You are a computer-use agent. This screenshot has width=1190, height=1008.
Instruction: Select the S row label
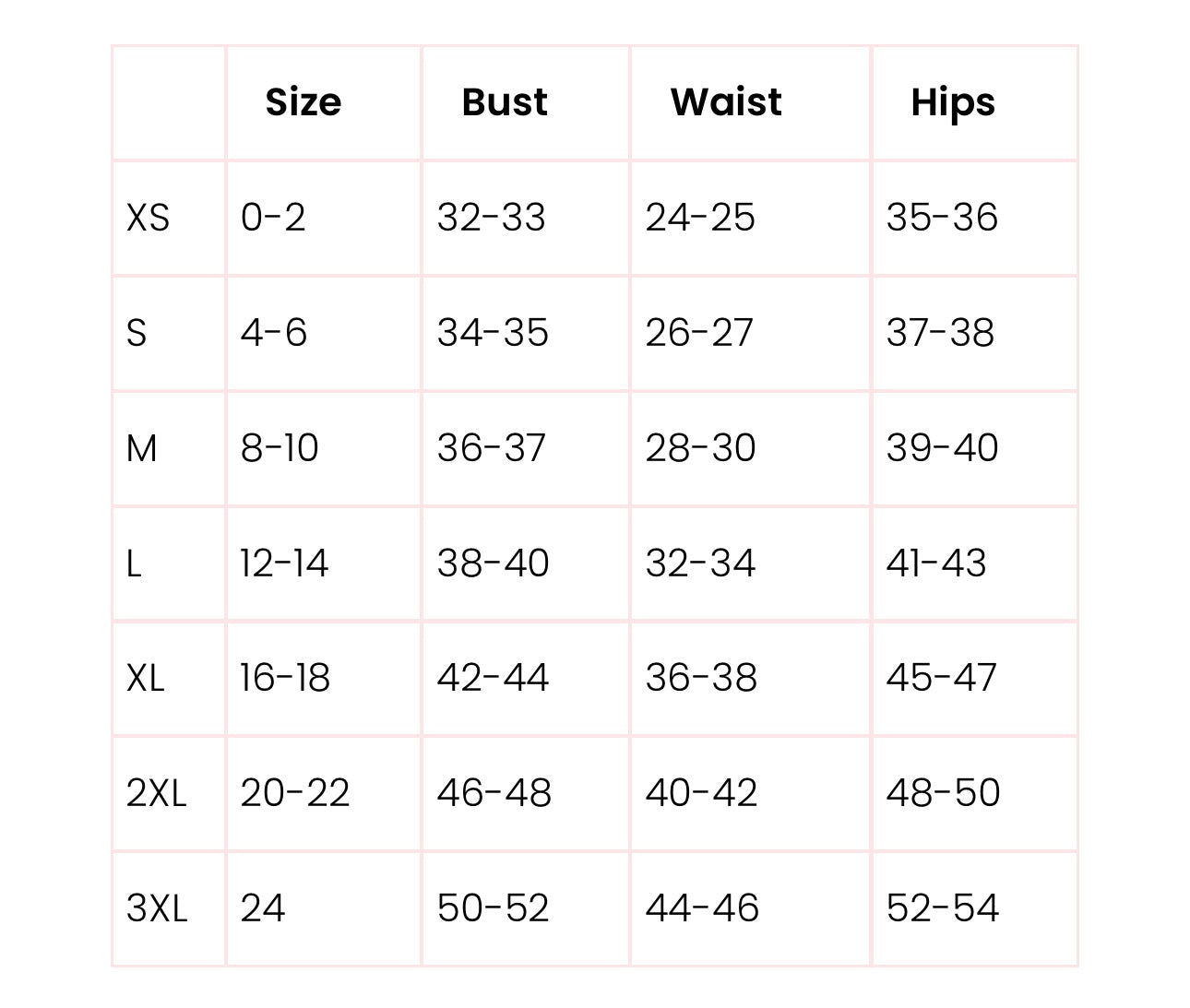pos(137,333)
